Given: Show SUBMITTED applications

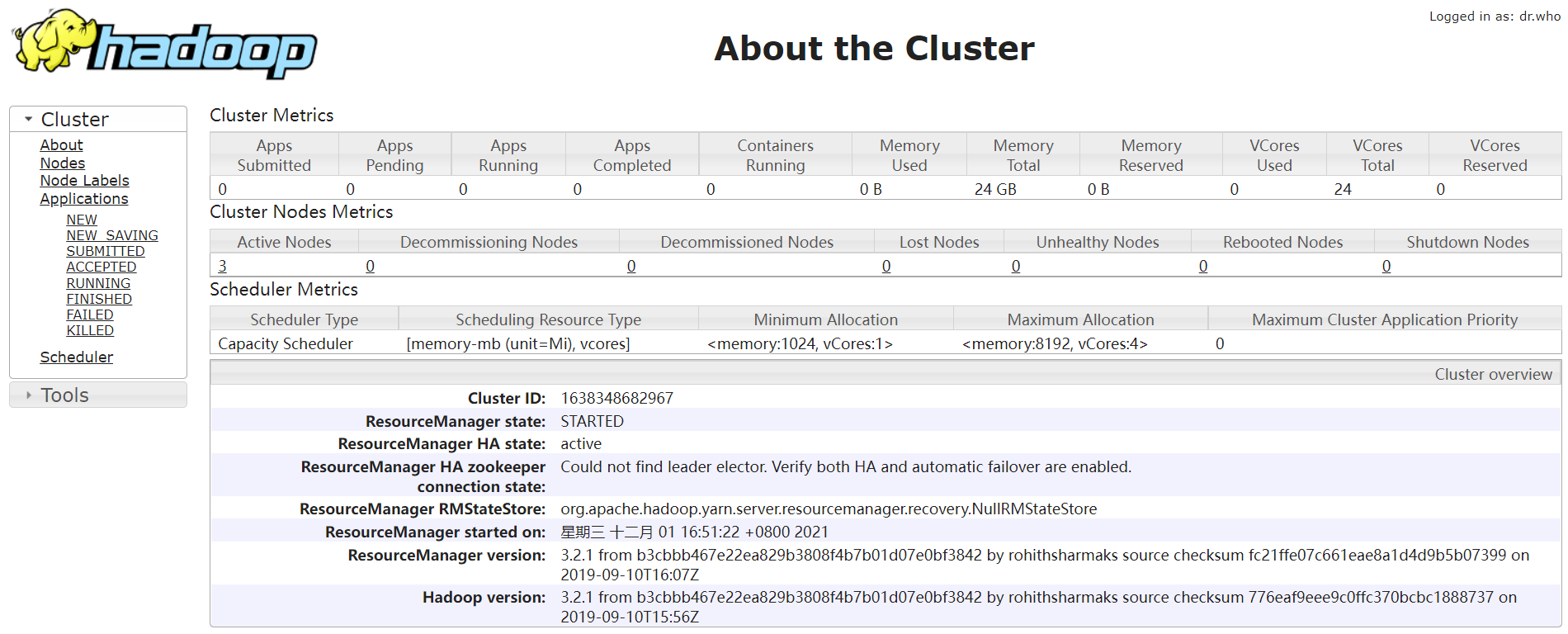Looking at the screenshot, I should [106, 251].
